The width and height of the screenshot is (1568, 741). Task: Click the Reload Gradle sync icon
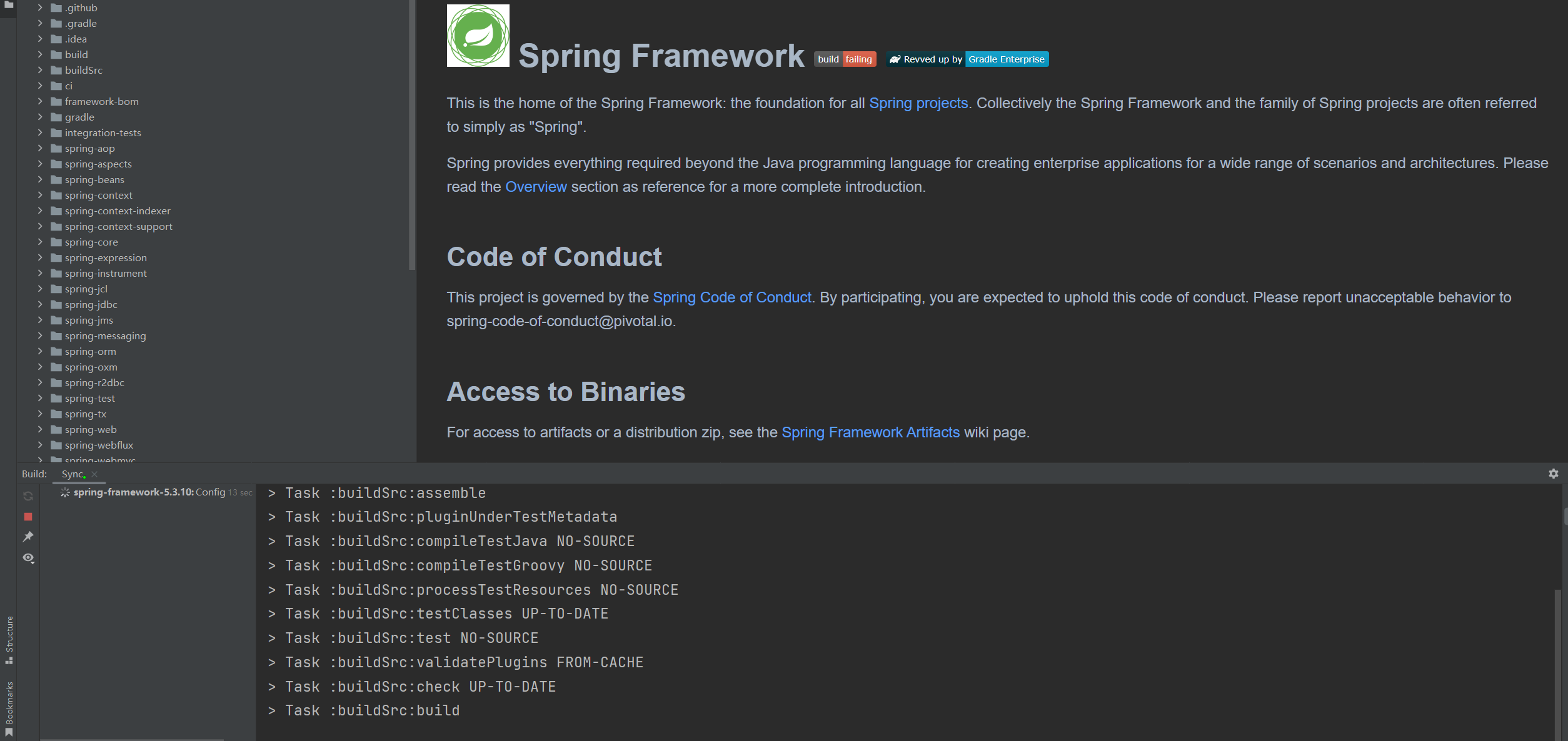(x=28, y=496)
